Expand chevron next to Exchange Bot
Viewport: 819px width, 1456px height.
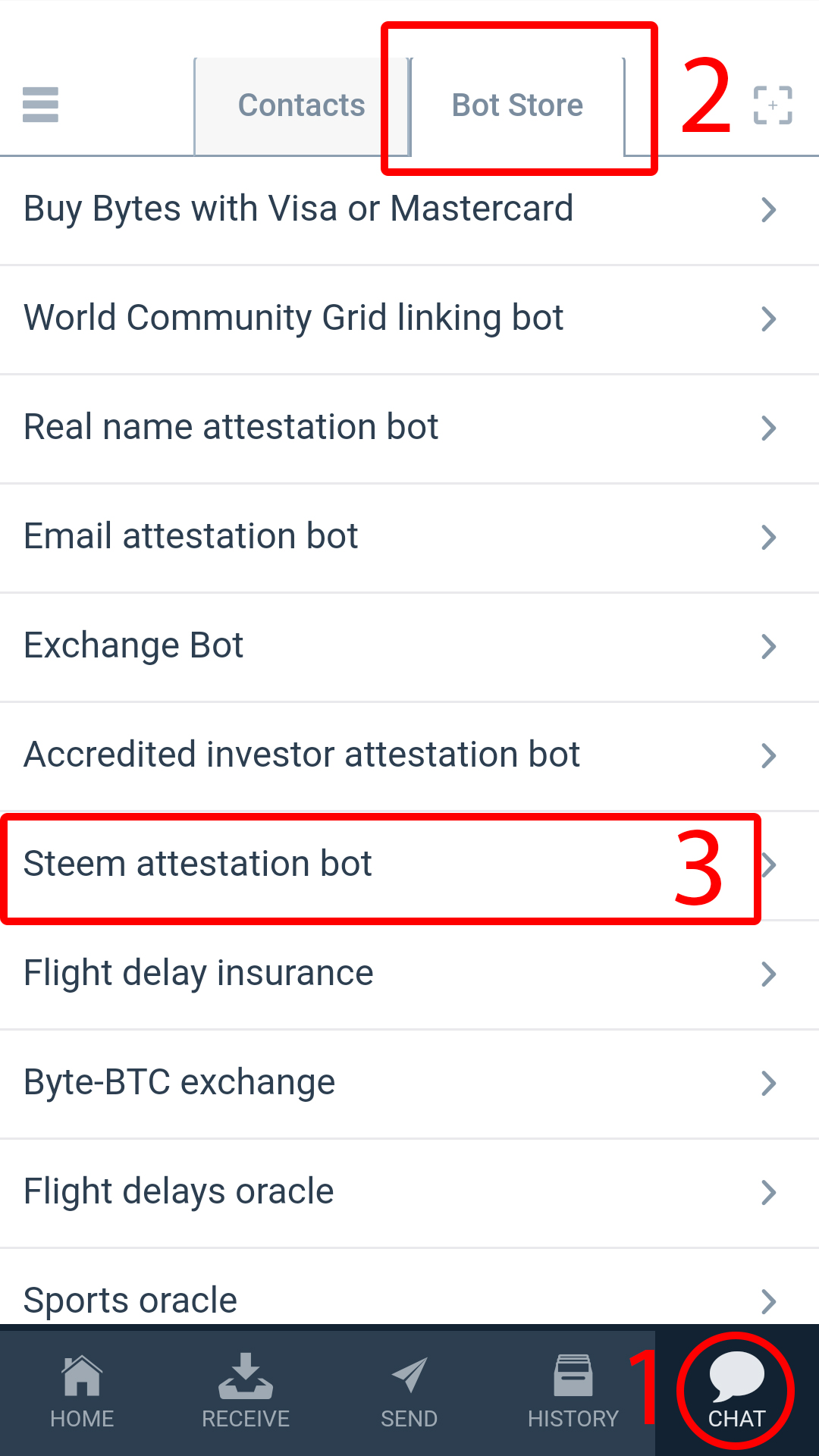[x=769, y=647]
